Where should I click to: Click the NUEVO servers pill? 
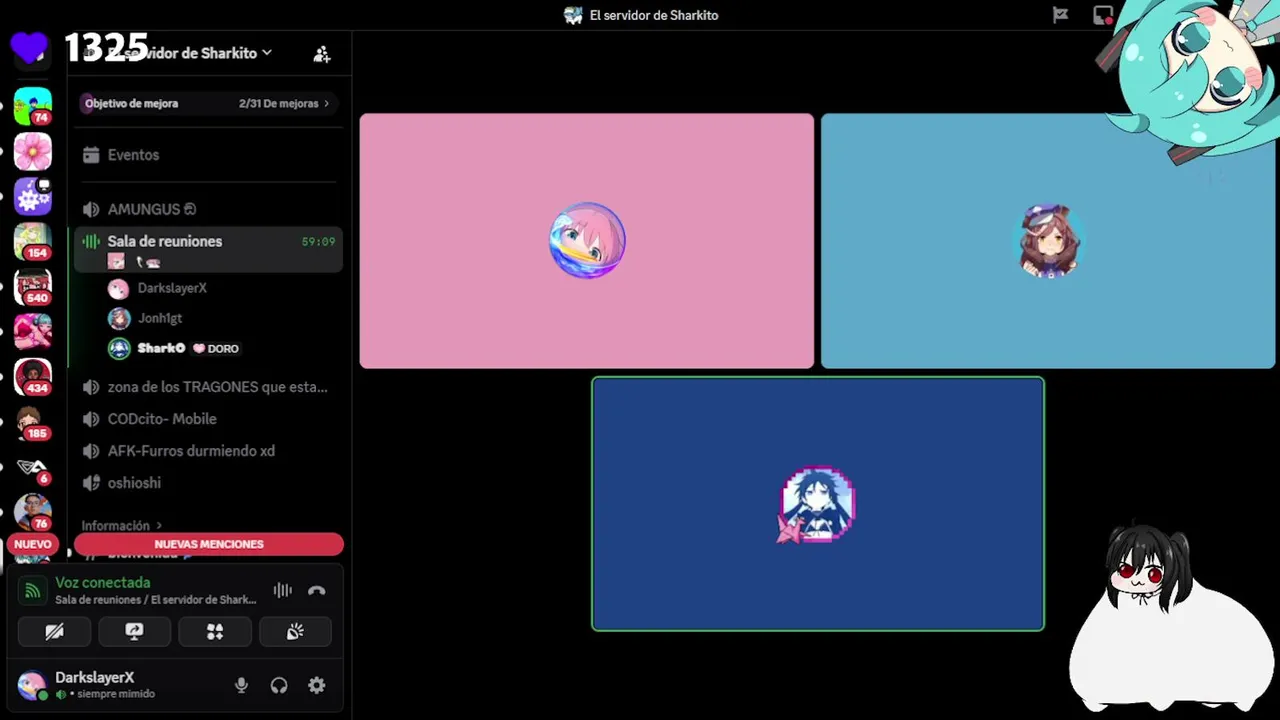tap(33, 544)
